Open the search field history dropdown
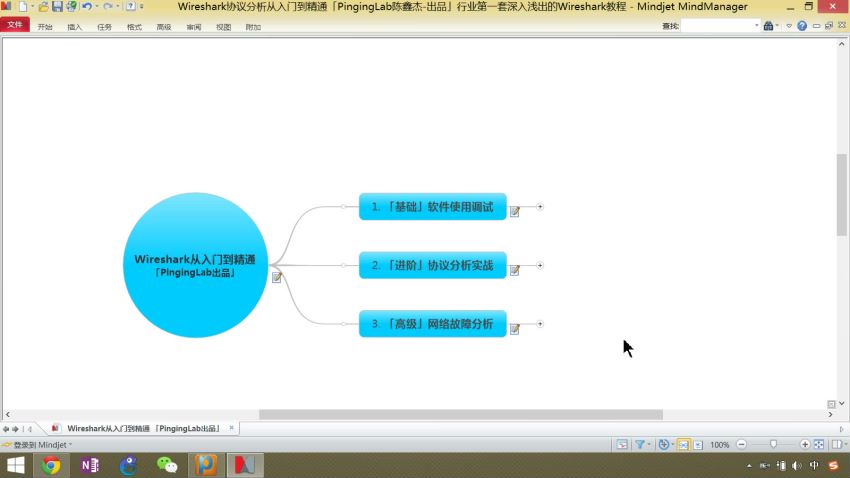Viewport: 850px width, 478px height. (x=756, y=25)
